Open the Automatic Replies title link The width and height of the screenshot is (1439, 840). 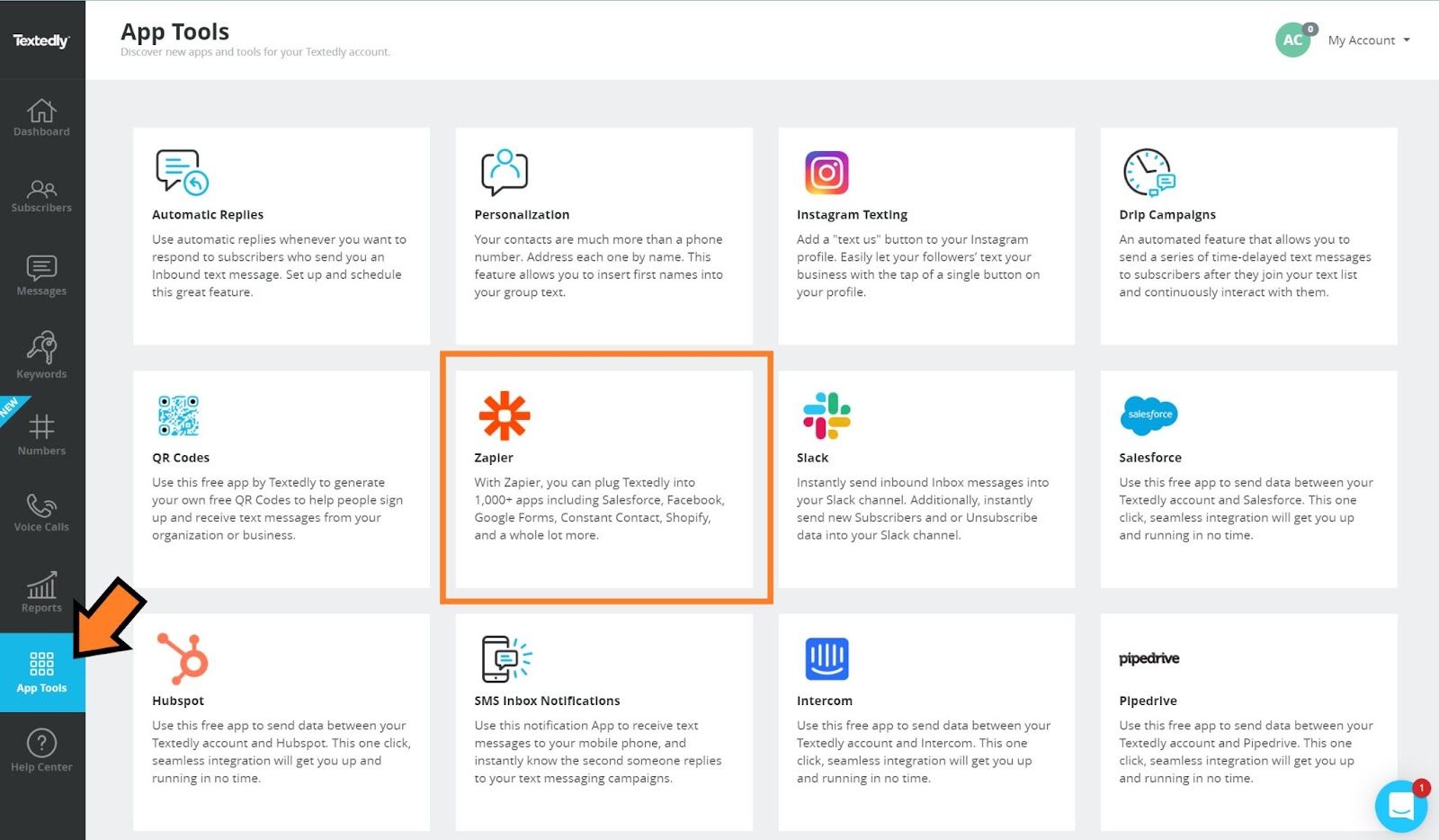(208, 215)
